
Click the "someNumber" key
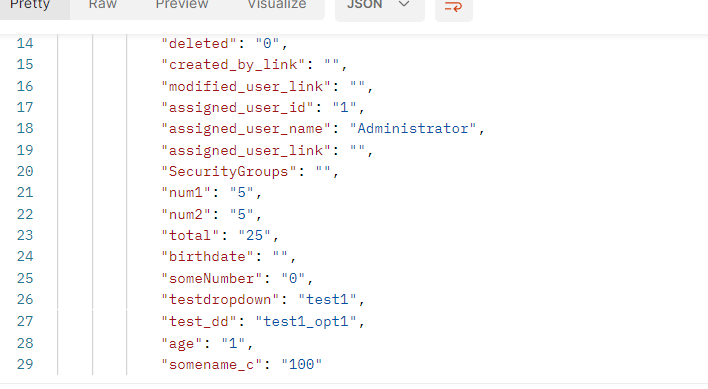[x=212, y=278]
